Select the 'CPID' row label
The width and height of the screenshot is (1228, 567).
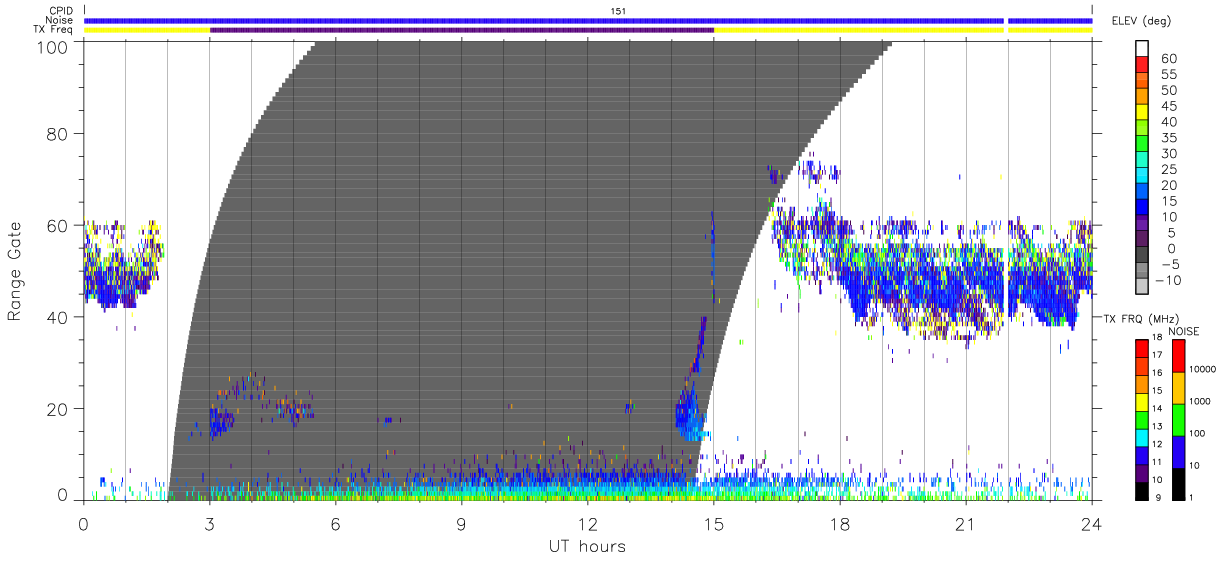[x=59, y=11]
